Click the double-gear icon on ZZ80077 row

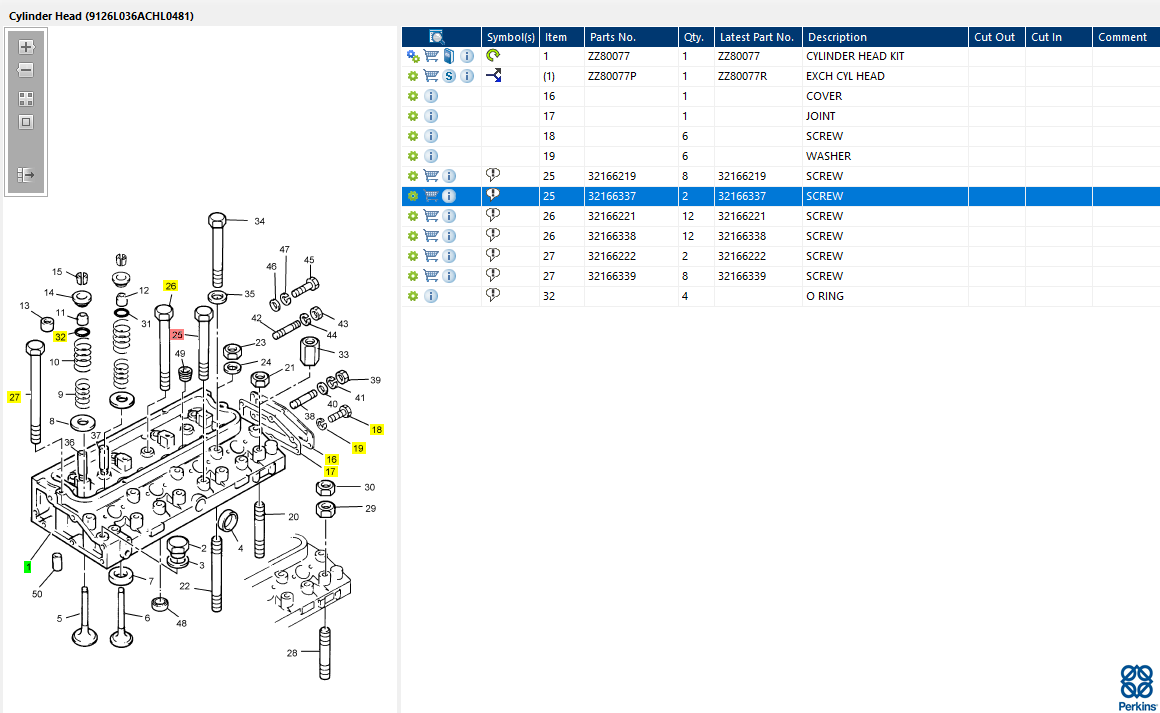(413, 56)
